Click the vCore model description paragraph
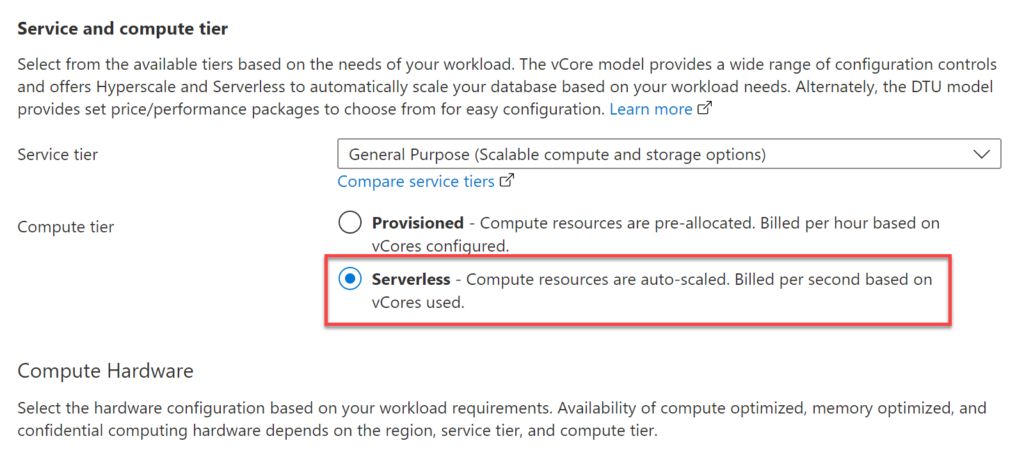The width and height of the screenshot is (1024, 450). [x=500, y=85]
